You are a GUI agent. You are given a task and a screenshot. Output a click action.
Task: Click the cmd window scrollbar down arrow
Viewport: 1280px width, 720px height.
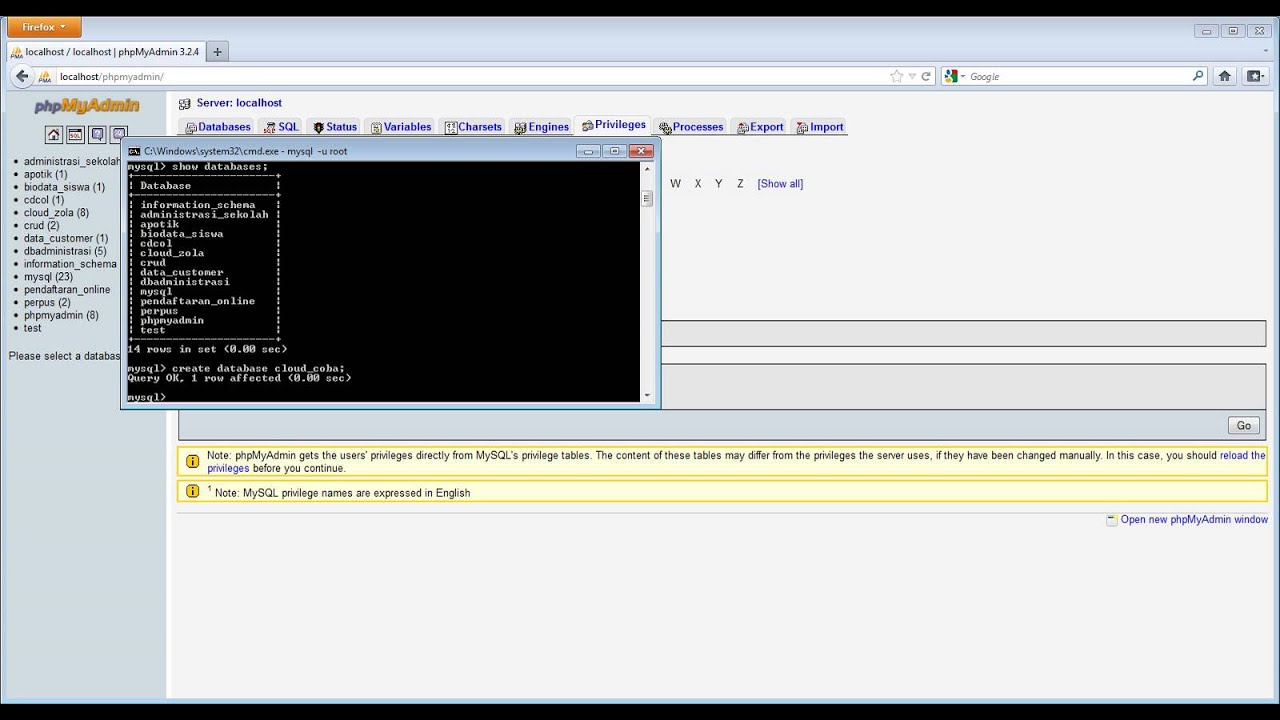tap(647, 395)
